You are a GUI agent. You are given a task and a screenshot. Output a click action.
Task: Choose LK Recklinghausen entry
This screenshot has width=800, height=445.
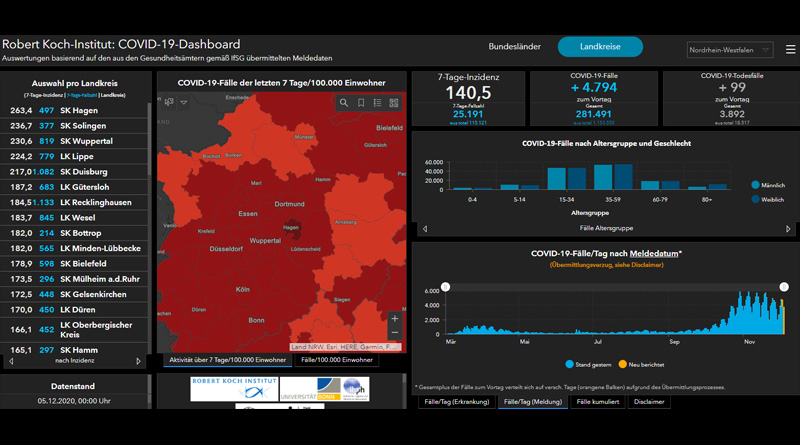coord(74,203)
